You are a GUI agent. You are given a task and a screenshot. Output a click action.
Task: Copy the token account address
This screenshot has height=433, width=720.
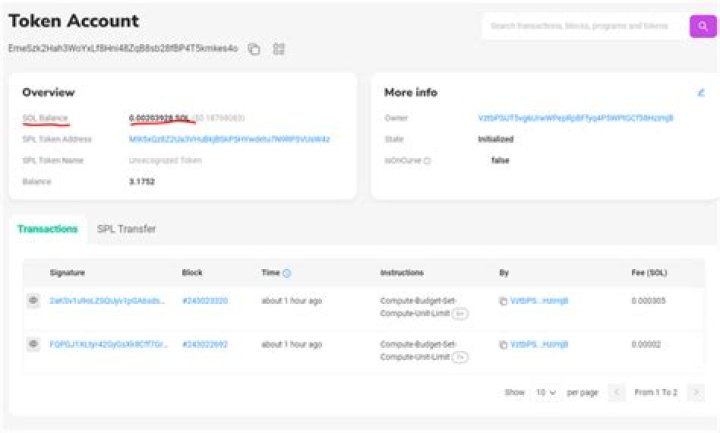254,49
